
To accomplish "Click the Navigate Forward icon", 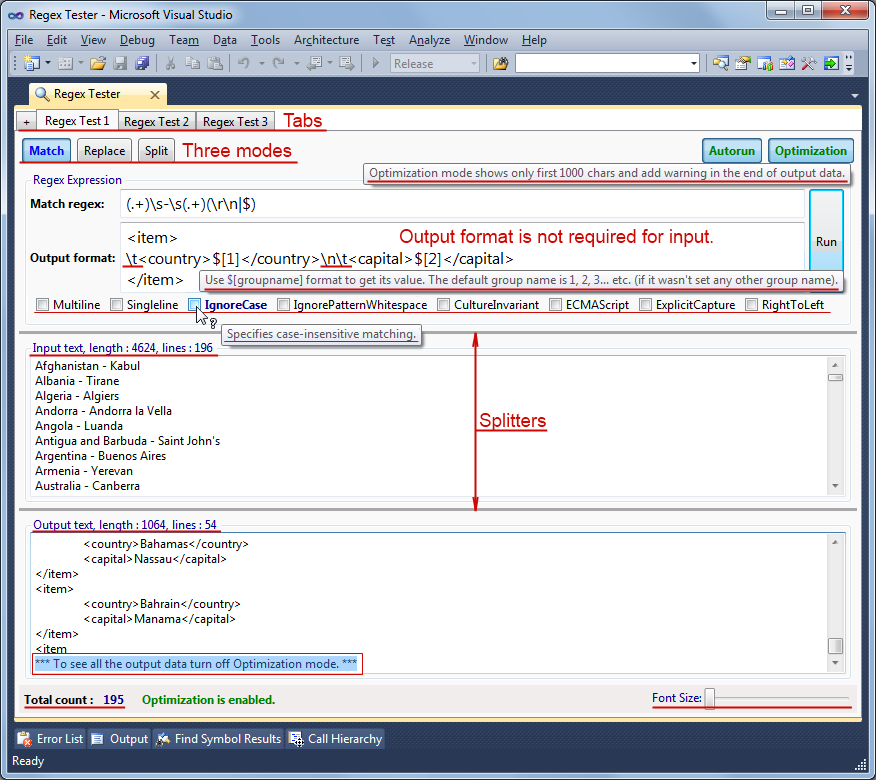I will tap(347, 63).
